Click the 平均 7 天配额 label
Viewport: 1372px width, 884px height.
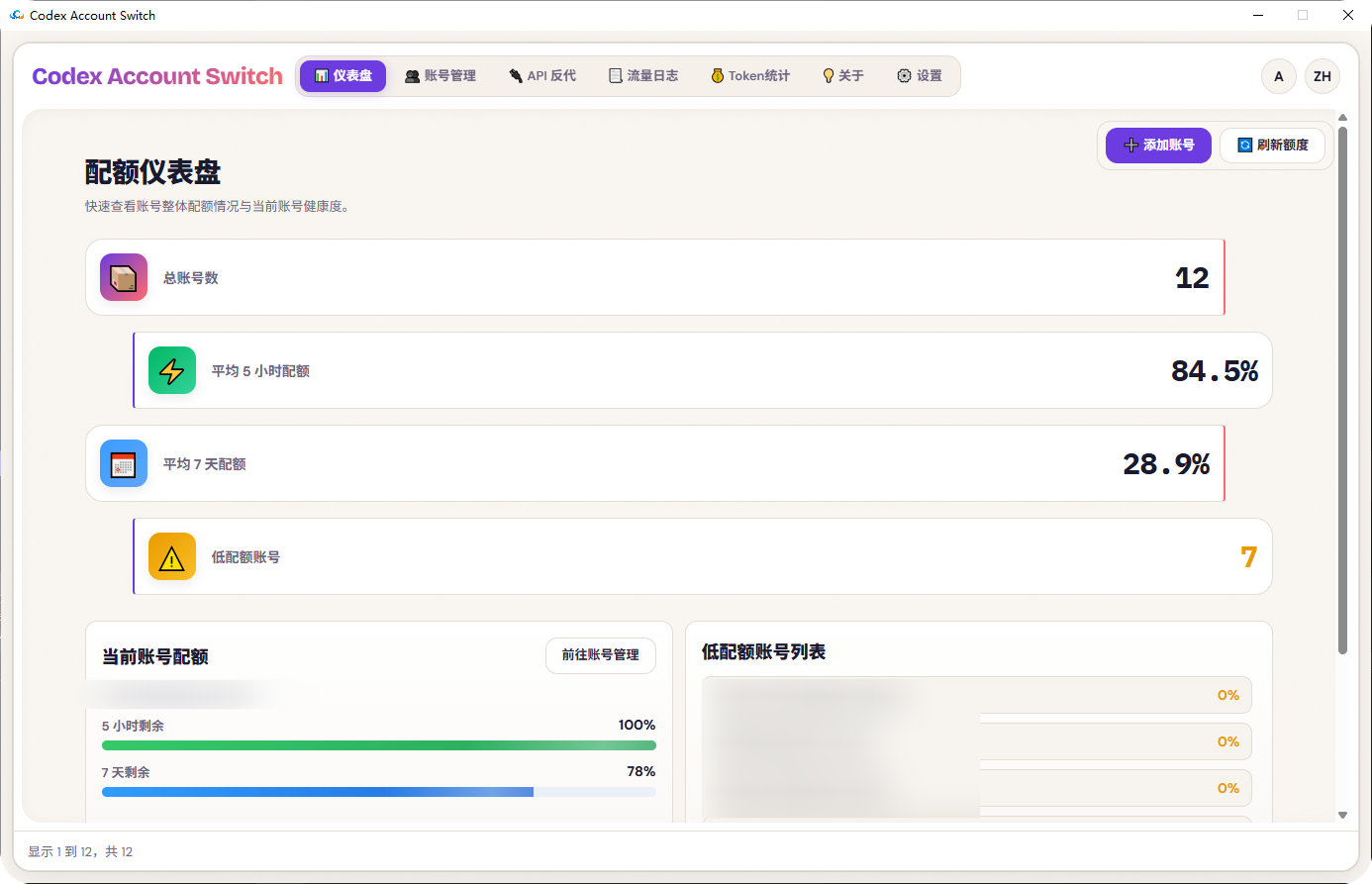(x=205, y=464)
